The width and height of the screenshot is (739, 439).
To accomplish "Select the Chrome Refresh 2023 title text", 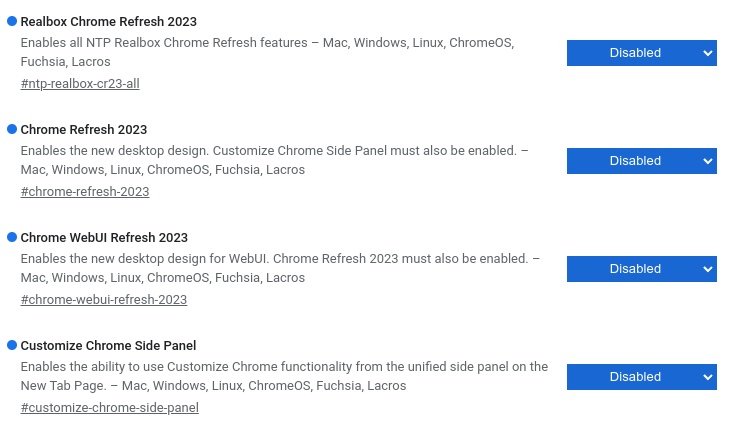I will tap(84, 130).
